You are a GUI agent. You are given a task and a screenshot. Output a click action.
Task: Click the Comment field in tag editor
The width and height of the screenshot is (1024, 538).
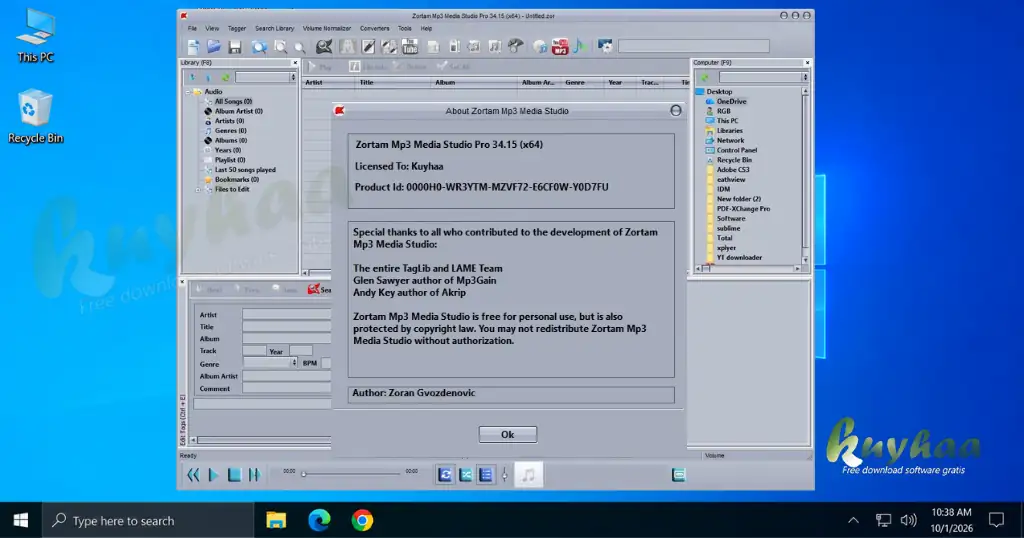(x=287, y=388)
